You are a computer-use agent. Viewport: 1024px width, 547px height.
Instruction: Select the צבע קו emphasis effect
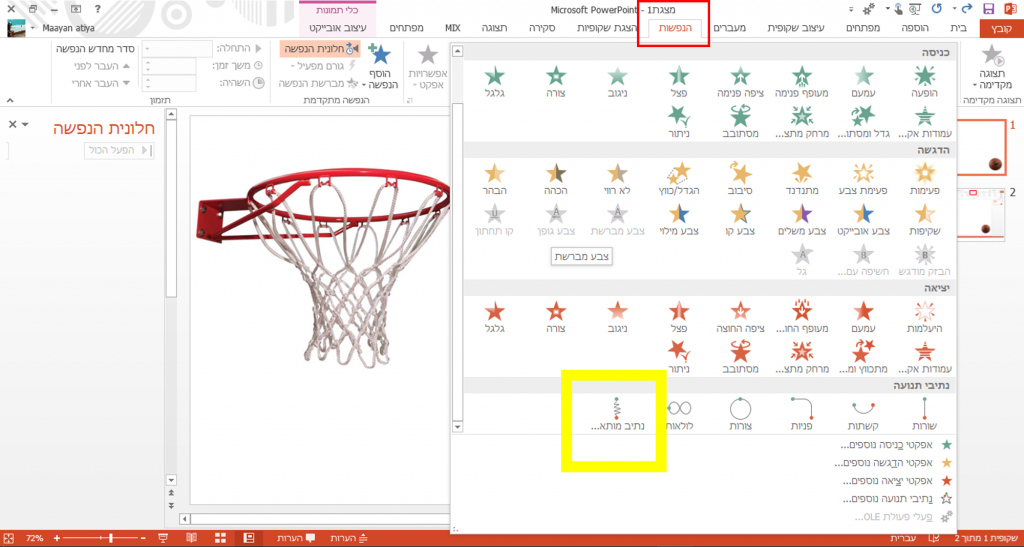point(741,219)
